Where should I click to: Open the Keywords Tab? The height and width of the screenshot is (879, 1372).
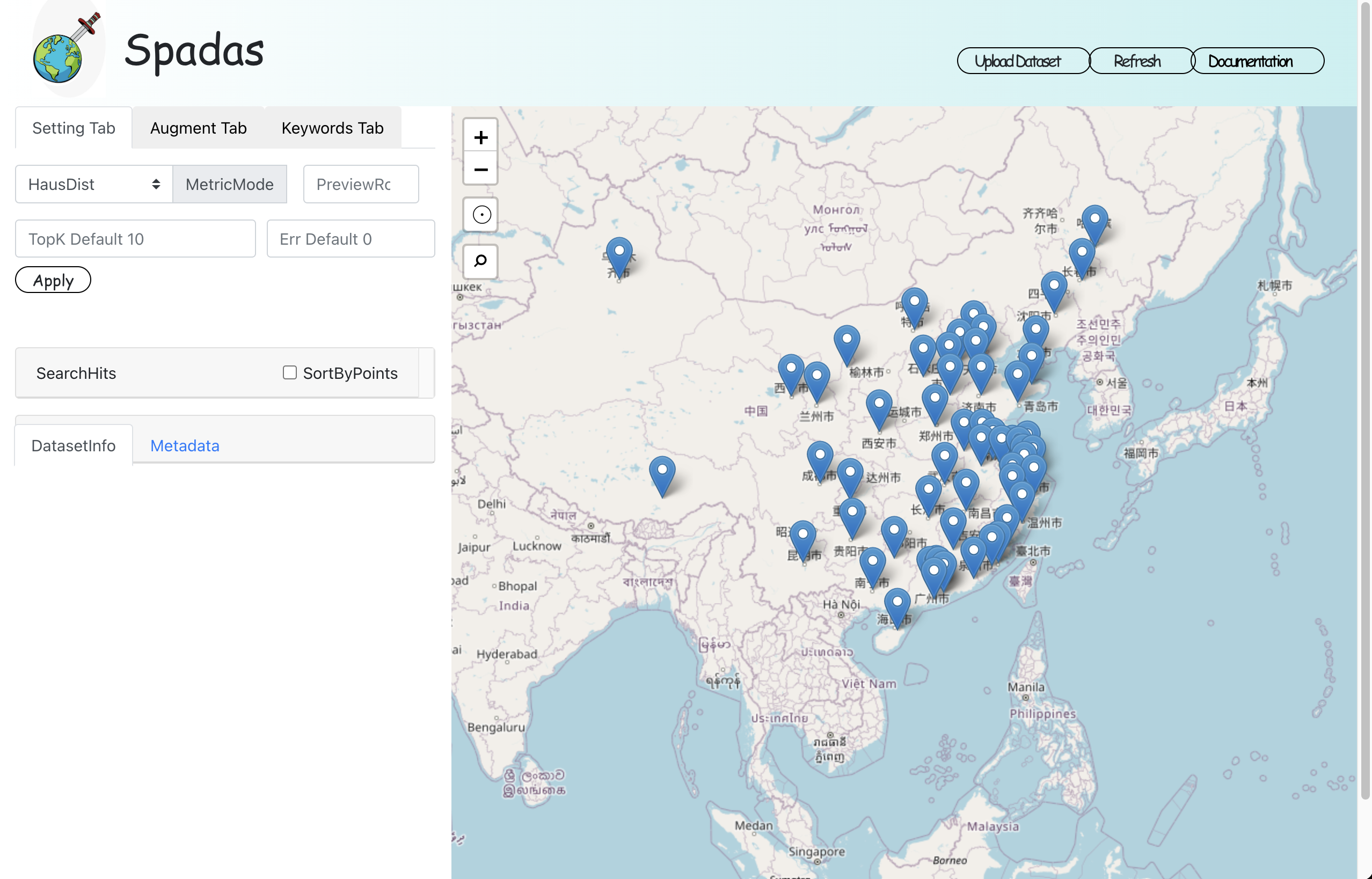(x=332, y=128)
